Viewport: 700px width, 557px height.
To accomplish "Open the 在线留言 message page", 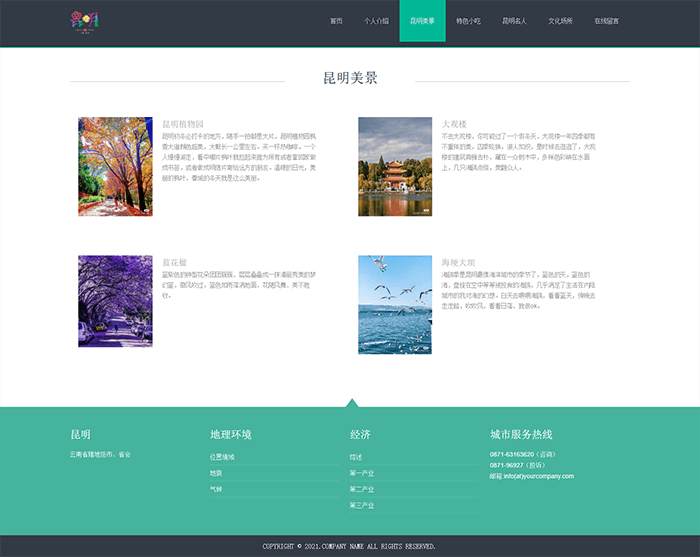I will point(606,21).
